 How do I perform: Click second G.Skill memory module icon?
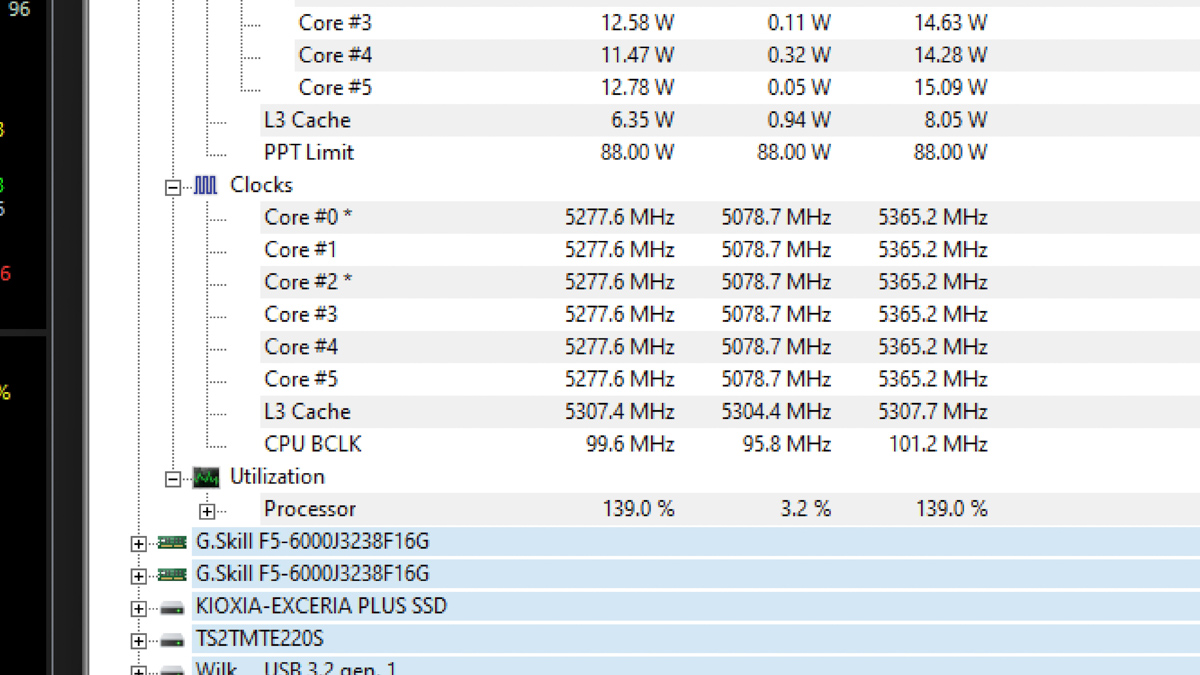coord(172,574)
